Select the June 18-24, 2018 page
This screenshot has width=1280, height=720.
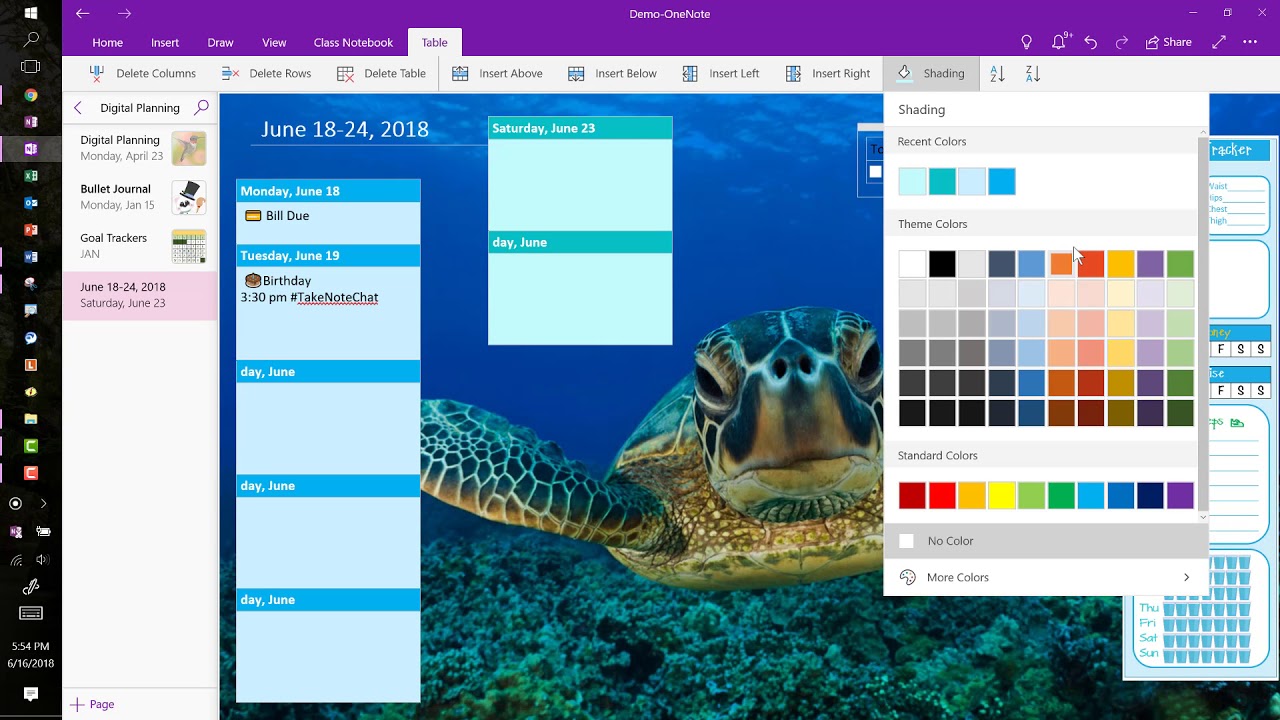pos(140,295)
